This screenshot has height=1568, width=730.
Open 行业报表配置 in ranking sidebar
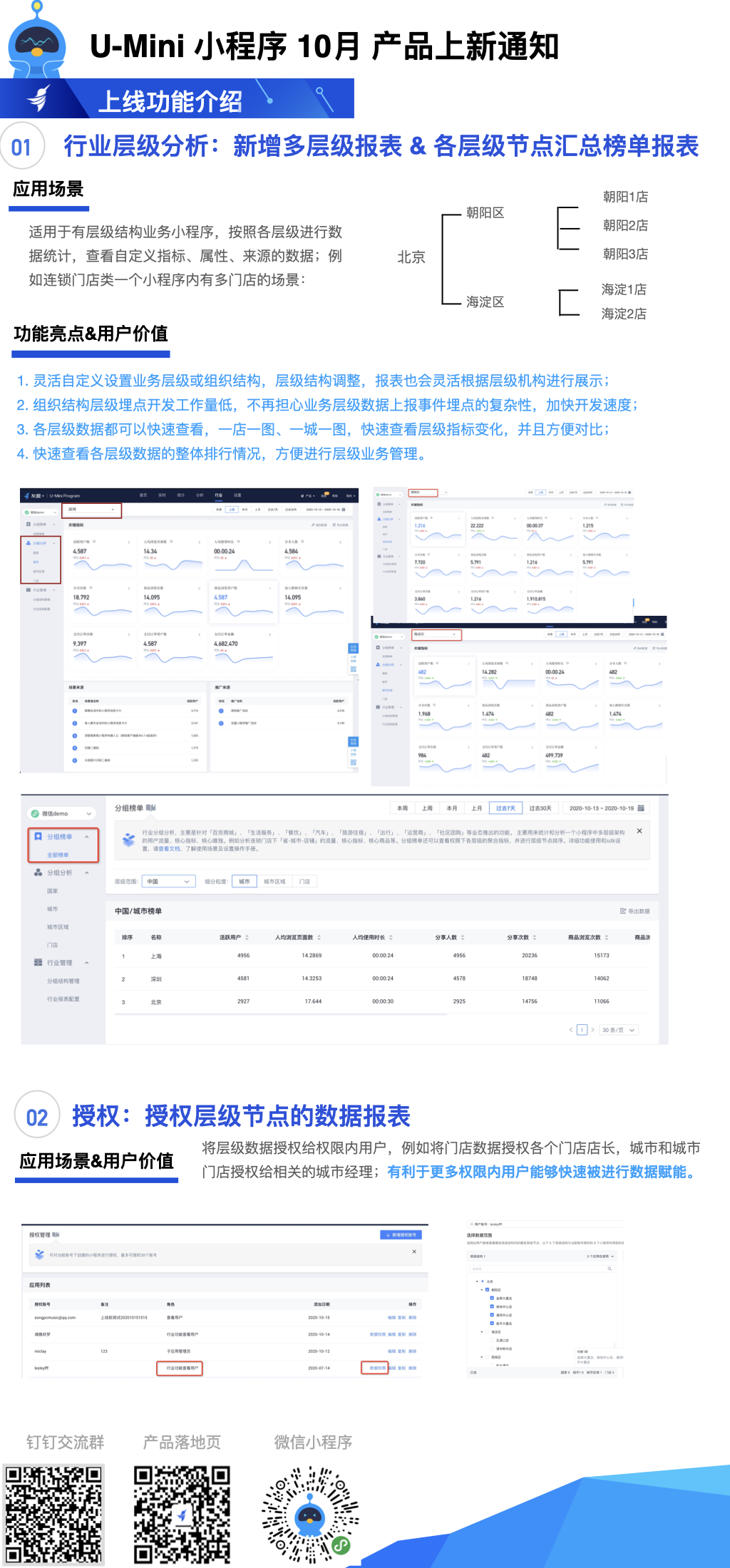tap(63, 999)
